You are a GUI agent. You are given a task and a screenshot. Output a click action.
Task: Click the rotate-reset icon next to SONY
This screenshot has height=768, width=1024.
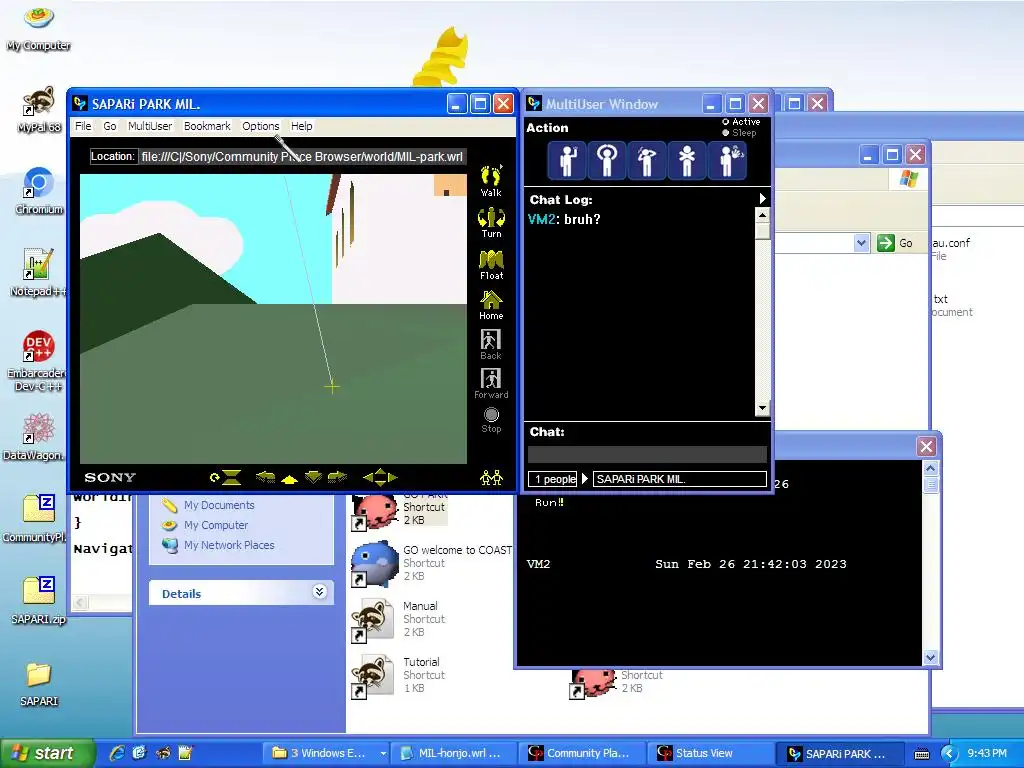(x=226, y=477)
